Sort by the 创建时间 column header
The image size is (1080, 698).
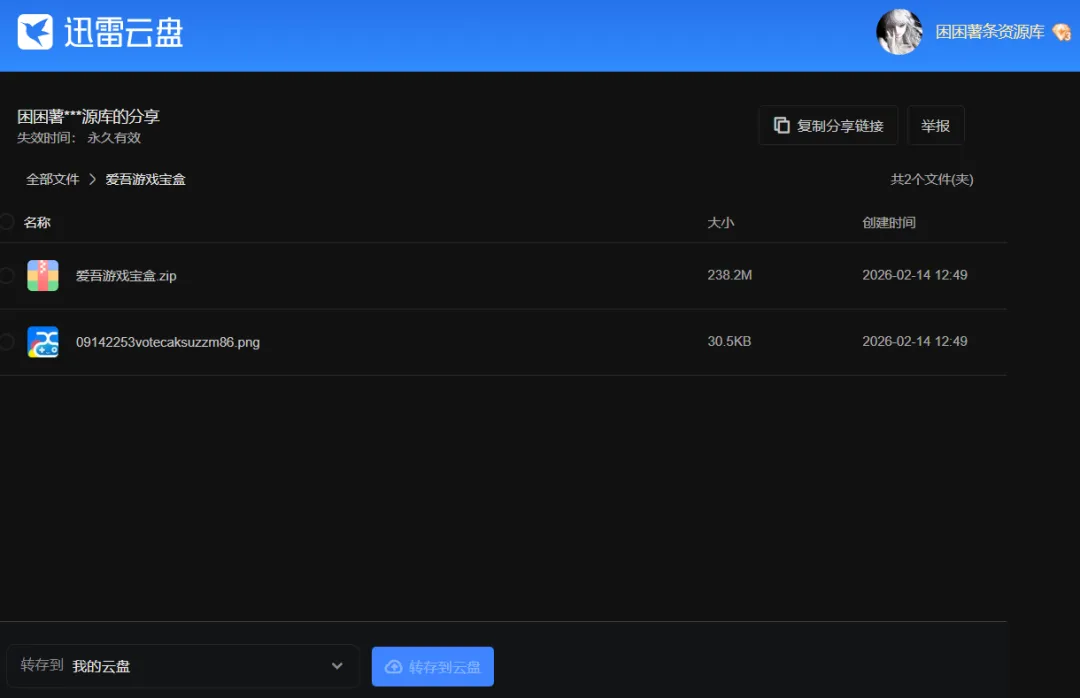[x=889, y=223]
